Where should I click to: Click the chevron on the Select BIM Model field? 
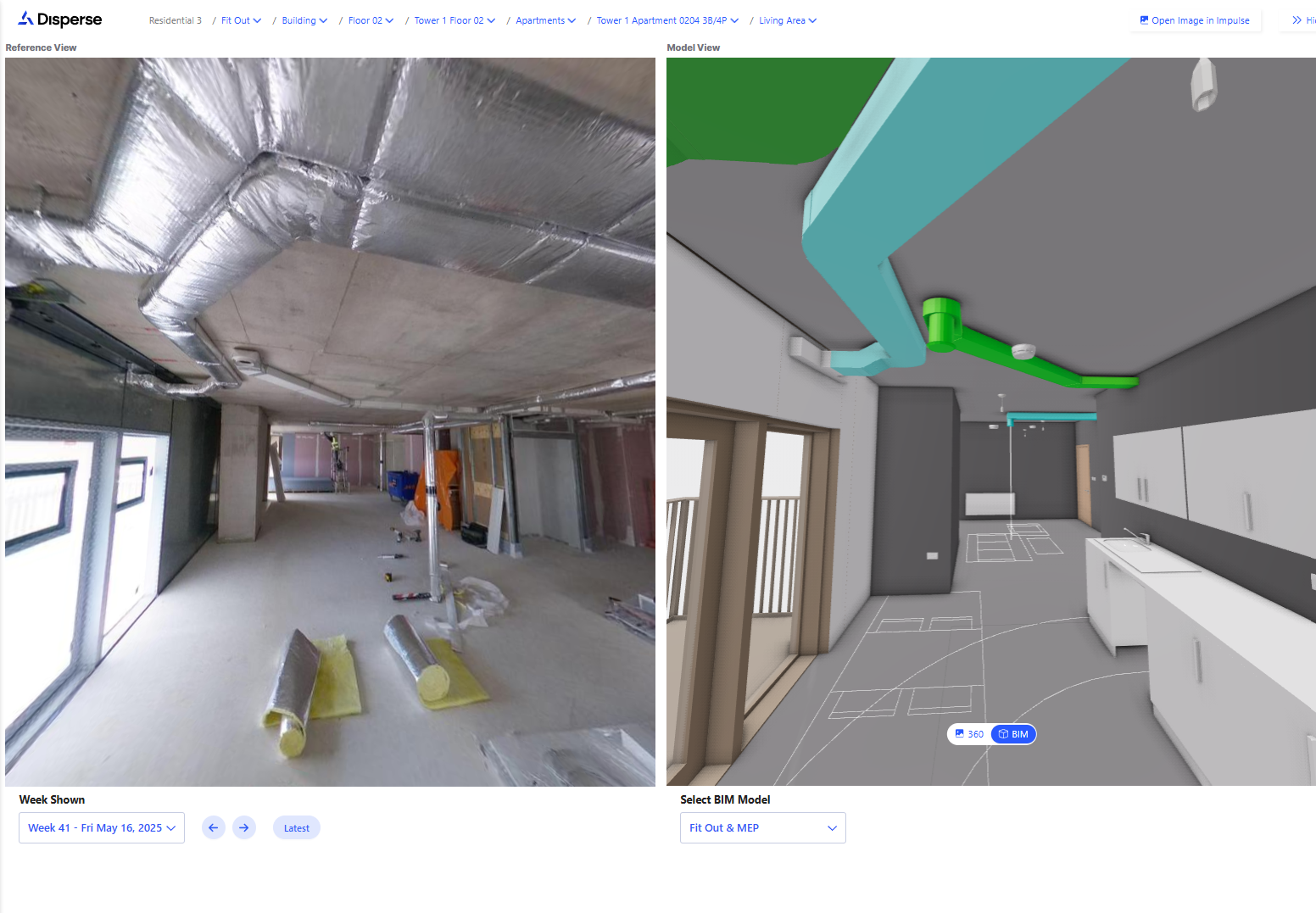pos(832,827)
